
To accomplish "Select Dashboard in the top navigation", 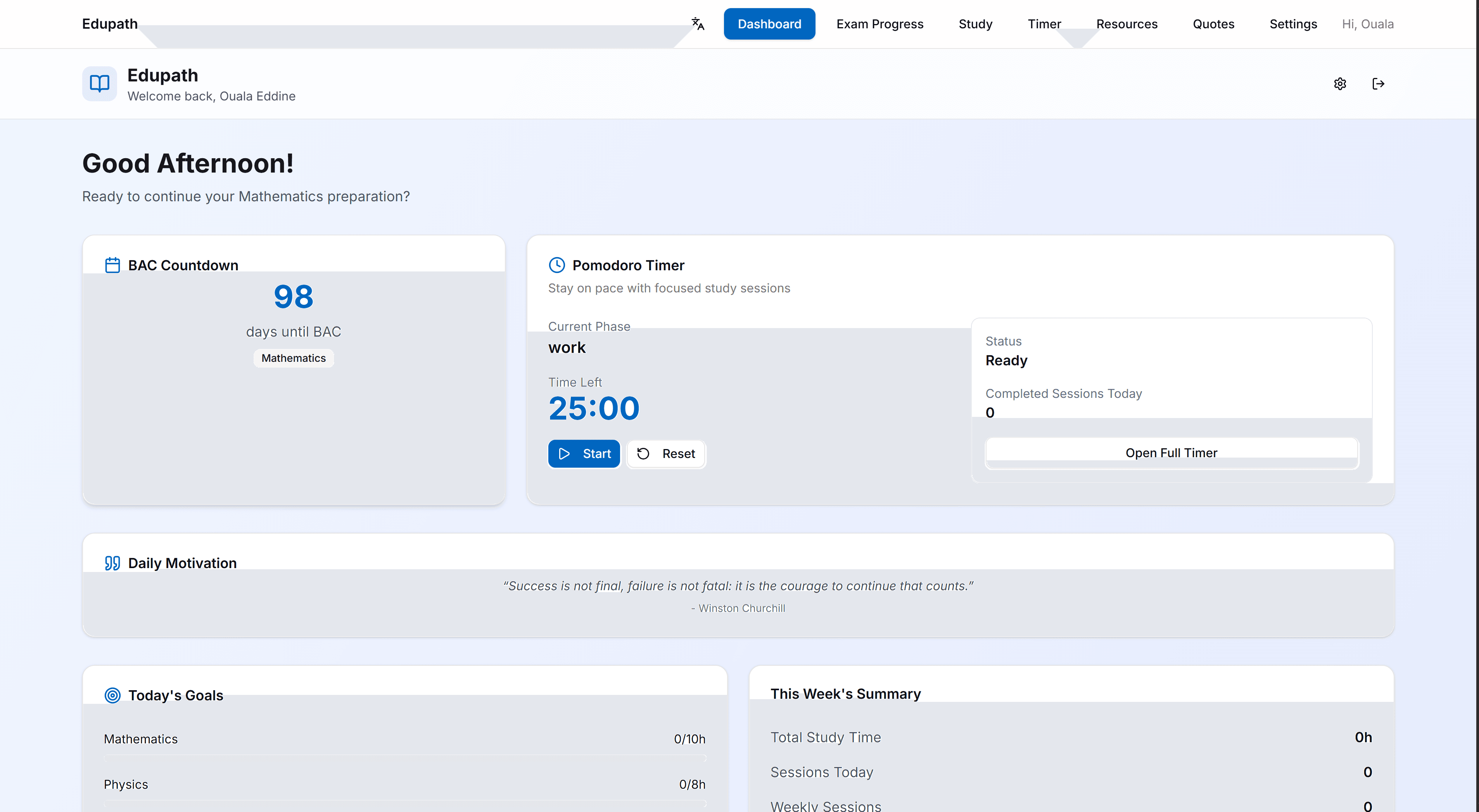I will pos(769,24).
